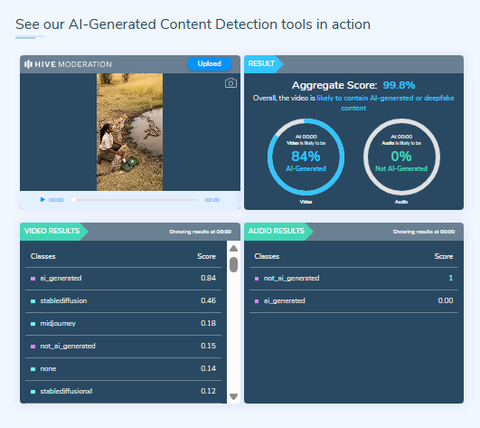Click the camera snapshot icon
480x428 pixels.
pos(231,83)
